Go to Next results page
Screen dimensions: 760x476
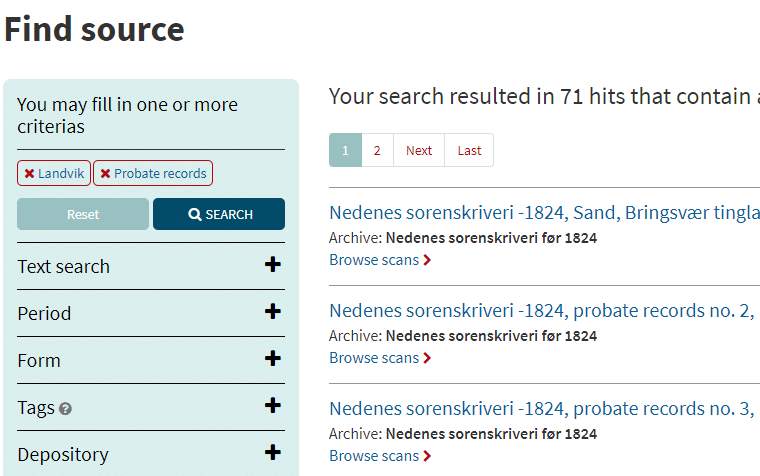(x=419, y=150)
